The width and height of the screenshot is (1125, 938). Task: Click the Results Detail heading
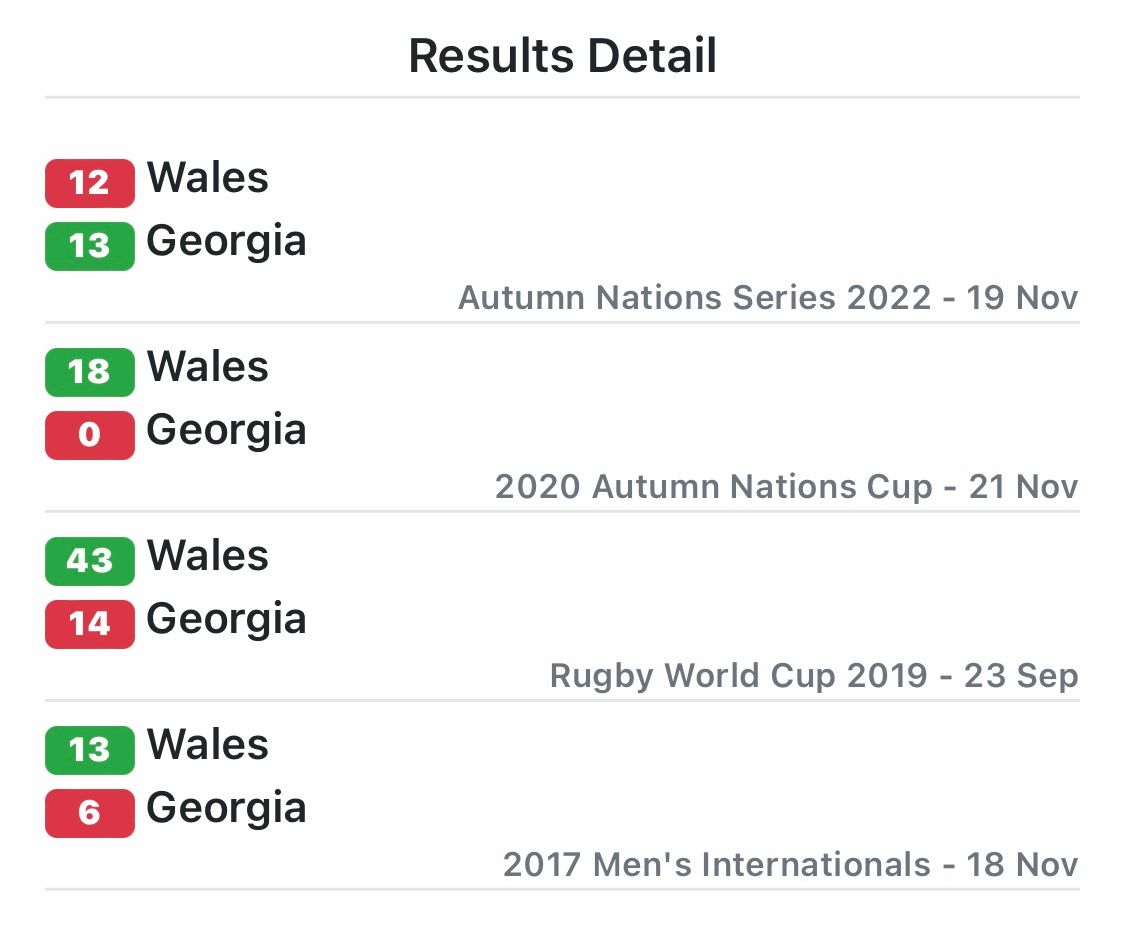562,56
